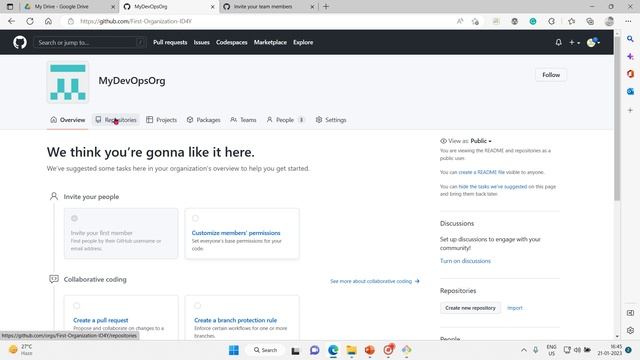
Task: Open the weather widget on taskbar
Action: click(20, 350)
